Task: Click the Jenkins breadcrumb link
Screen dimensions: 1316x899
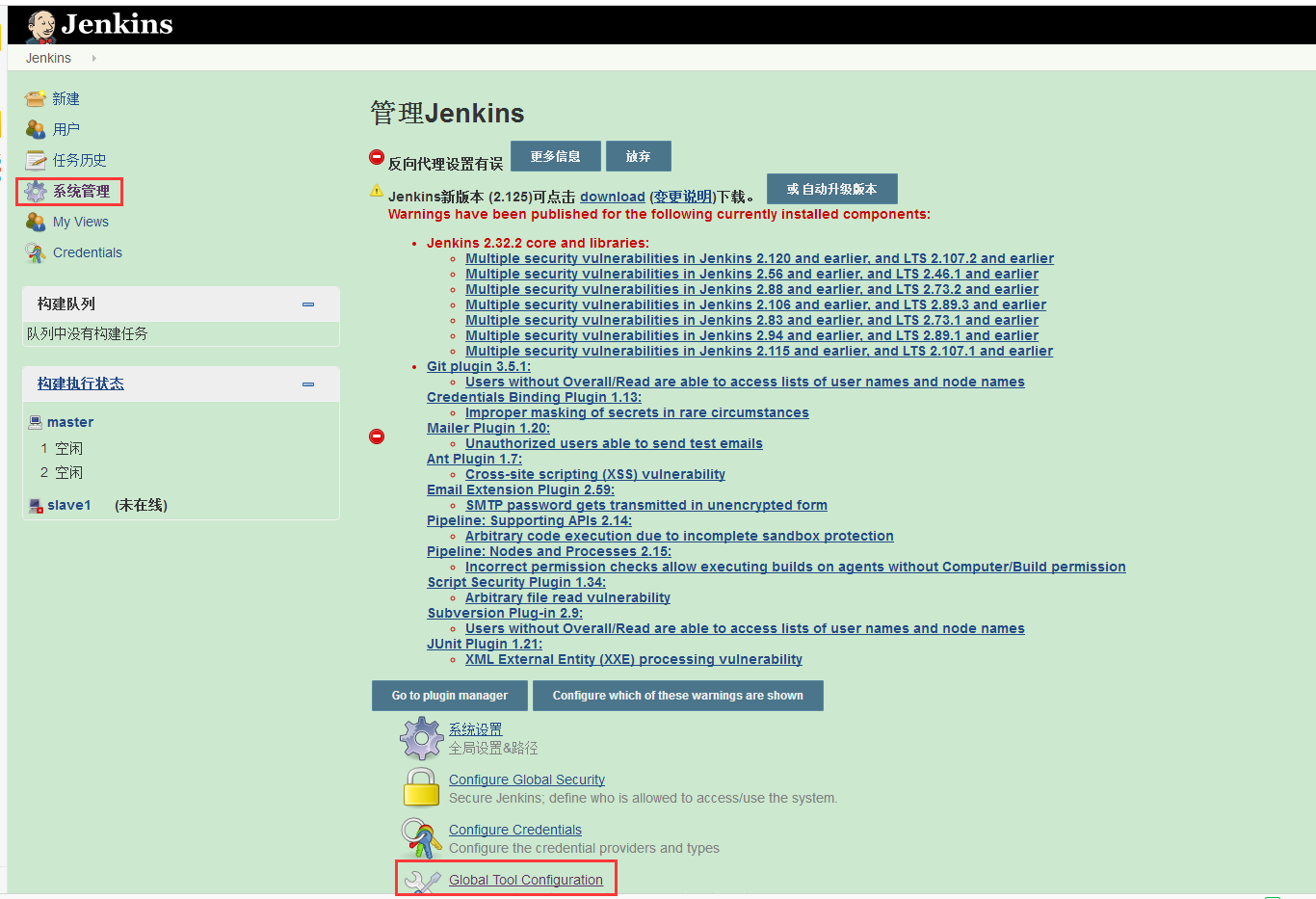Action: tap(48, 58)
